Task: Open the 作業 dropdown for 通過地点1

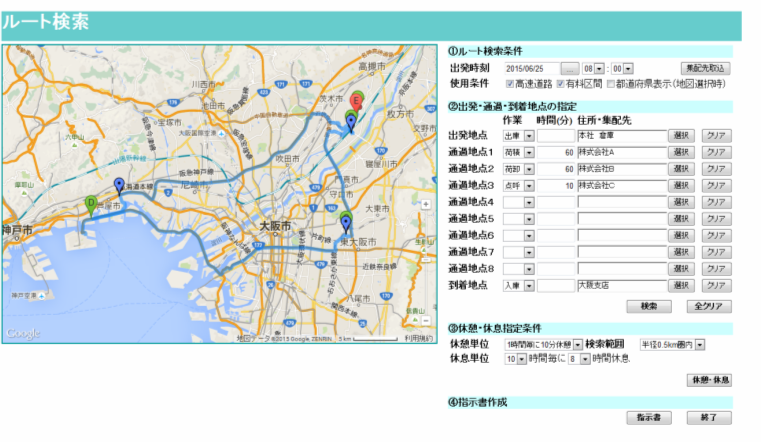Action: 519,152
